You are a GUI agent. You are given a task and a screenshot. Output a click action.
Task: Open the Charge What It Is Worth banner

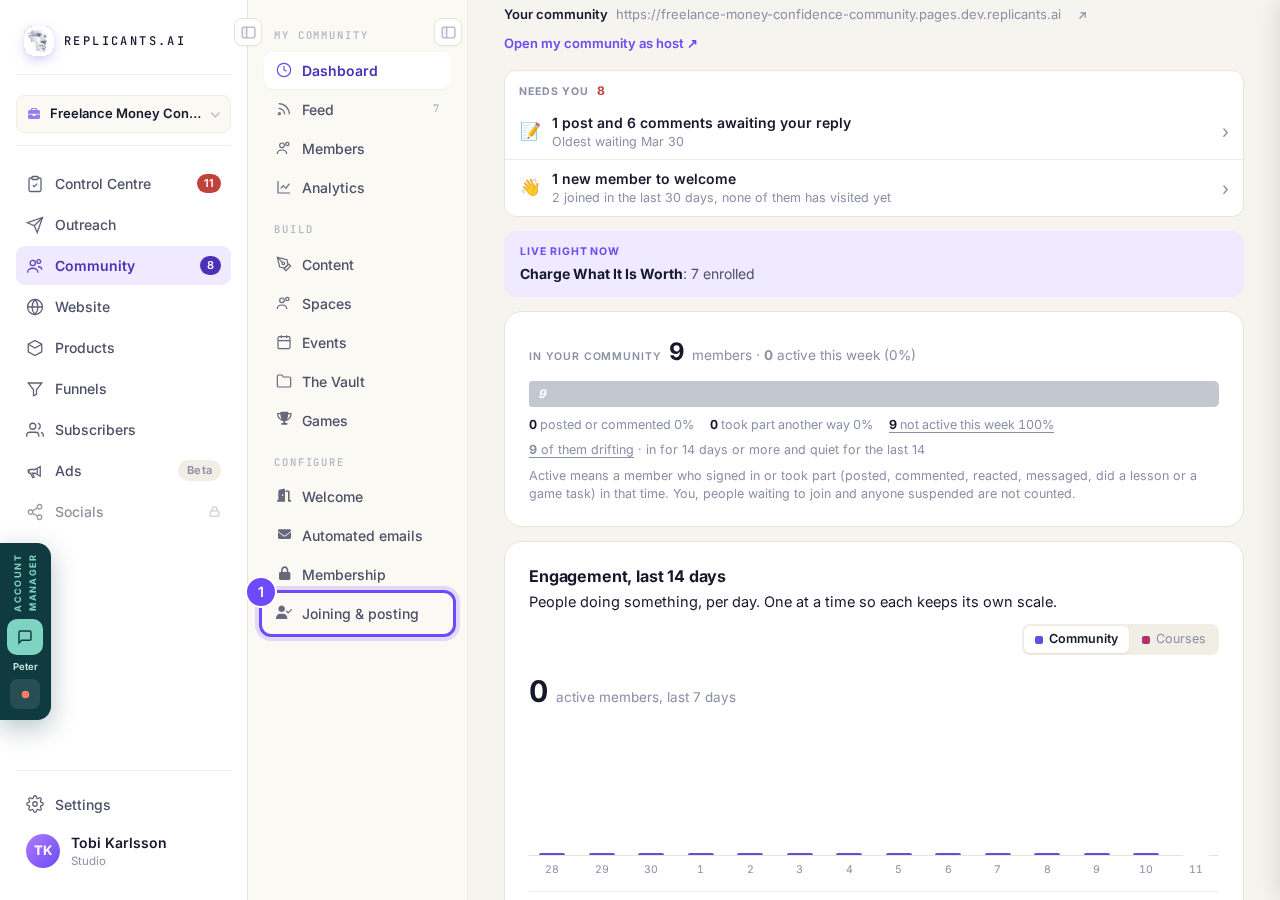click(874, 264)
